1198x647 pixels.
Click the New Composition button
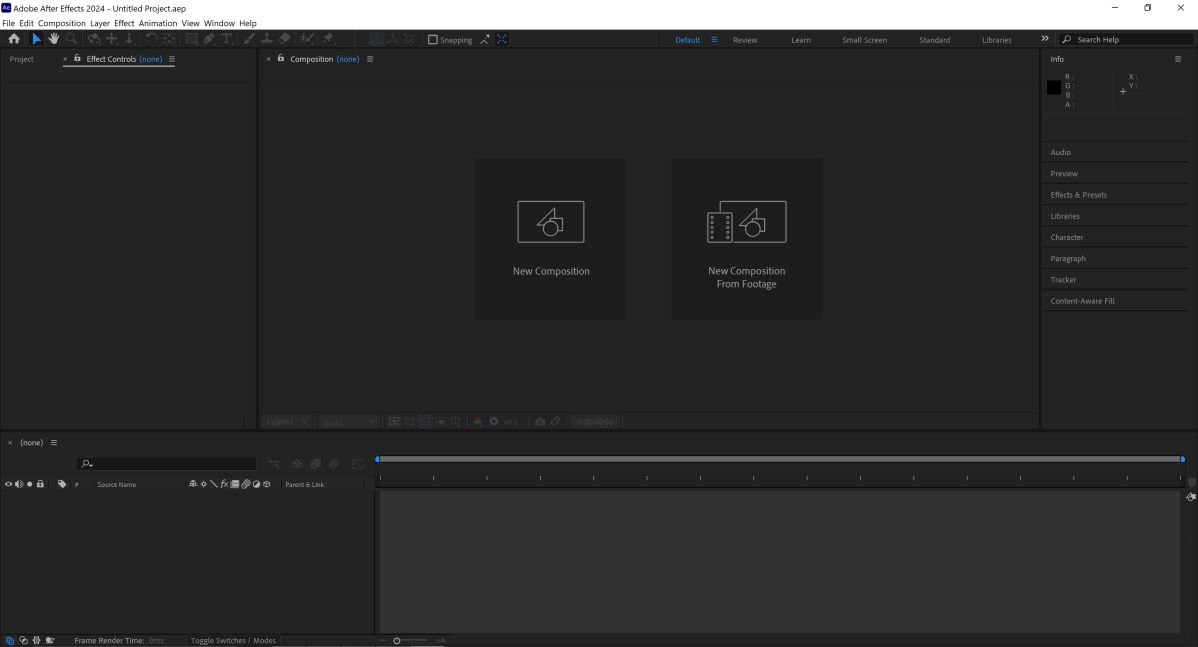(551, 239)
